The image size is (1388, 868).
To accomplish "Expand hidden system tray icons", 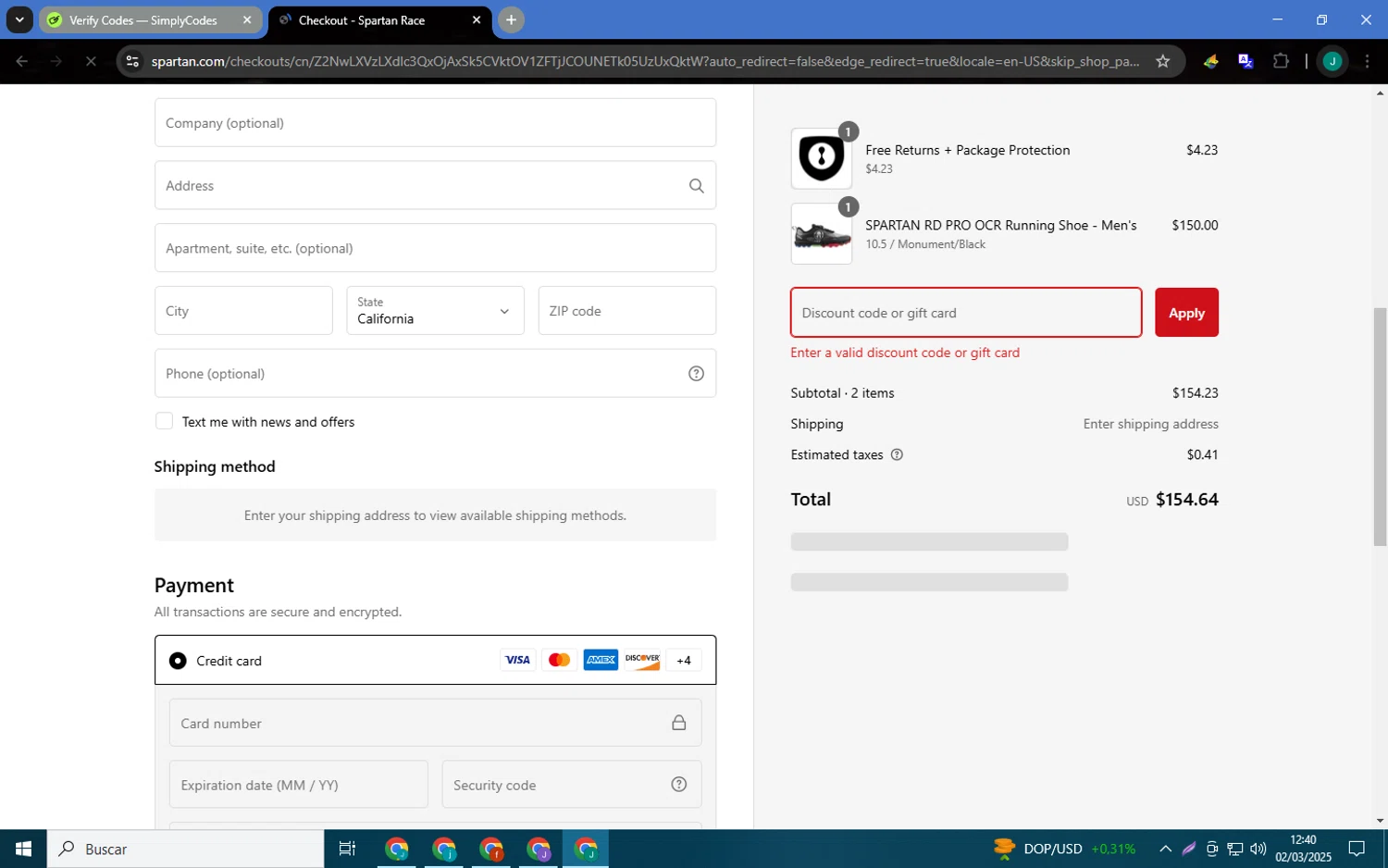I will coord(1165,849).
